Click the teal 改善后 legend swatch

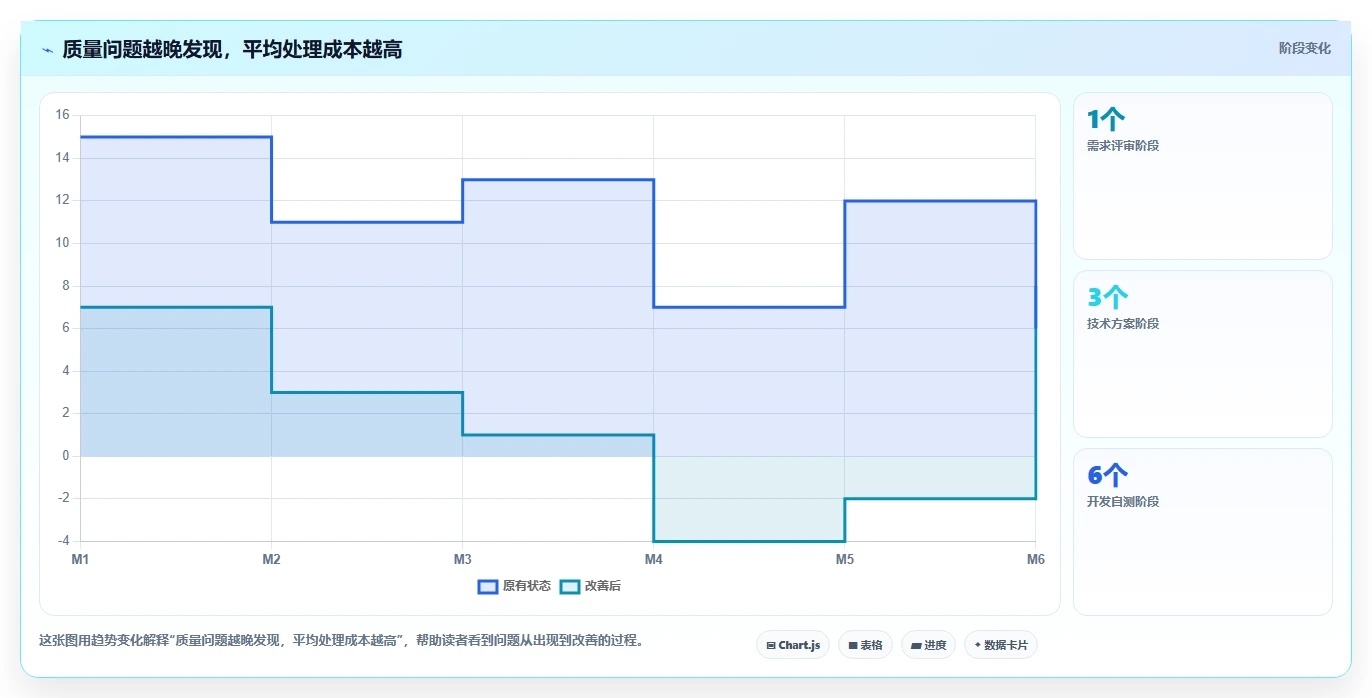pyautogui.click(x=570, y=586)
